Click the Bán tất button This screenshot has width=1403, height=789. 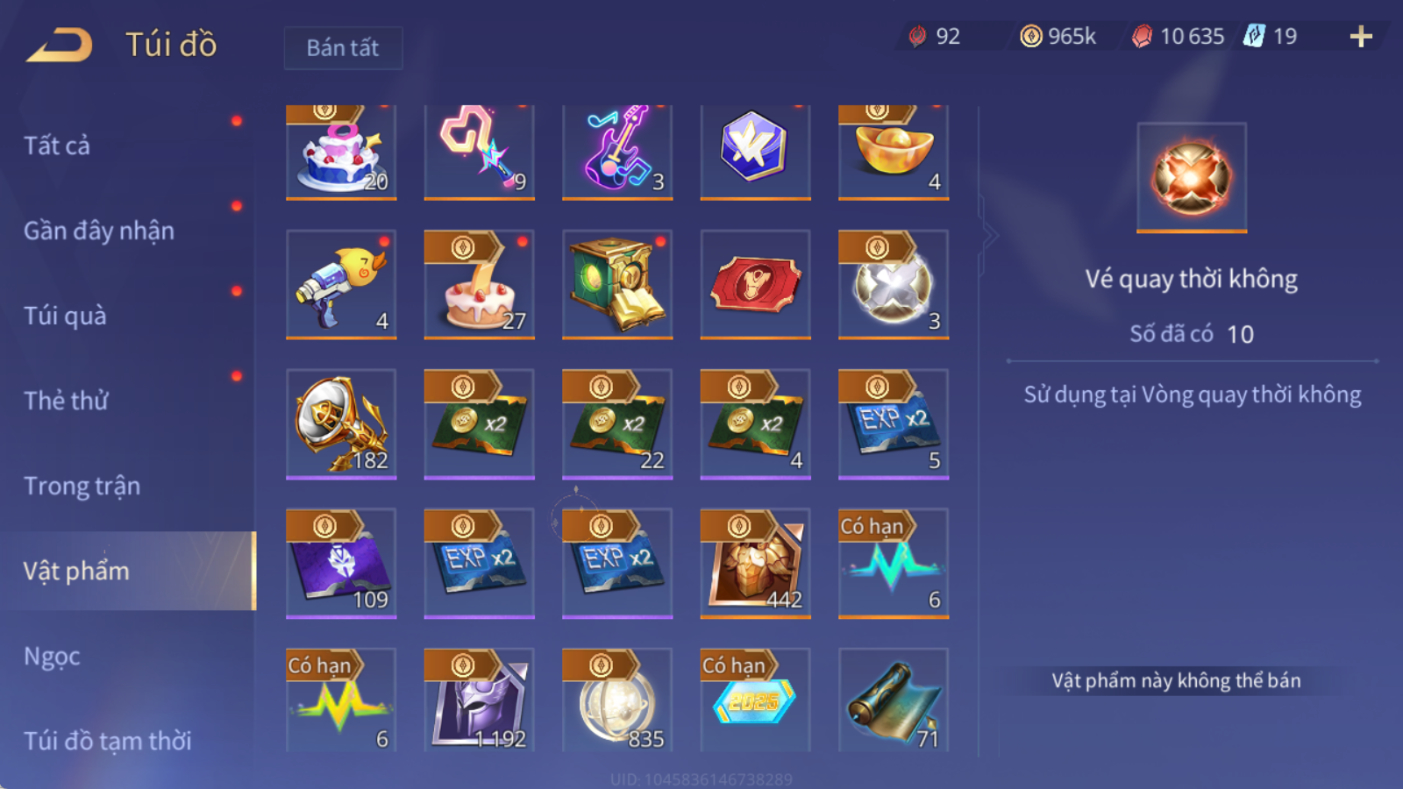(x=343, y=48)
